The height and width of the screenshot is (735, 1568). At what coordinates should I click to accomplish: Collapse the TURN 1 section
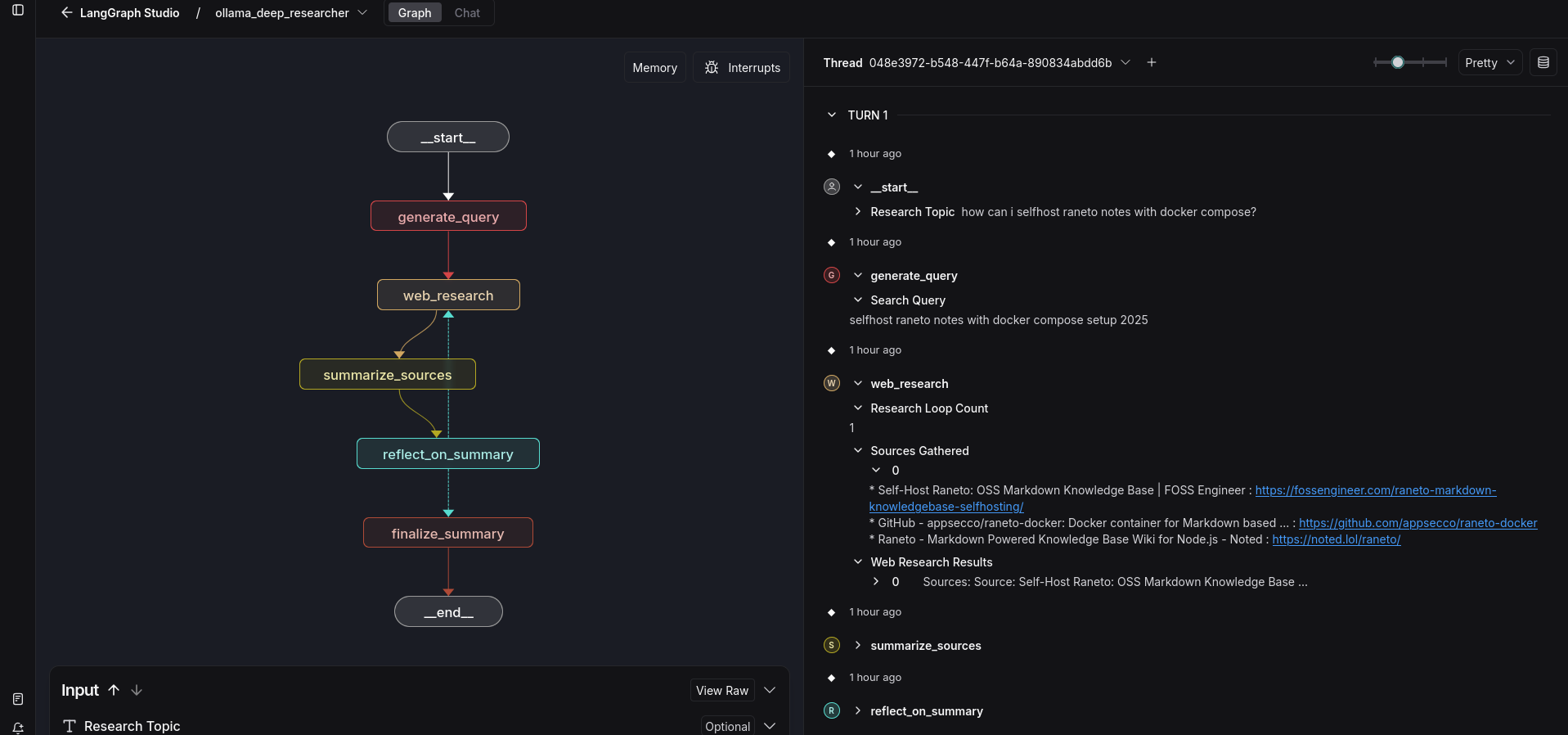(x=832, y=115)
